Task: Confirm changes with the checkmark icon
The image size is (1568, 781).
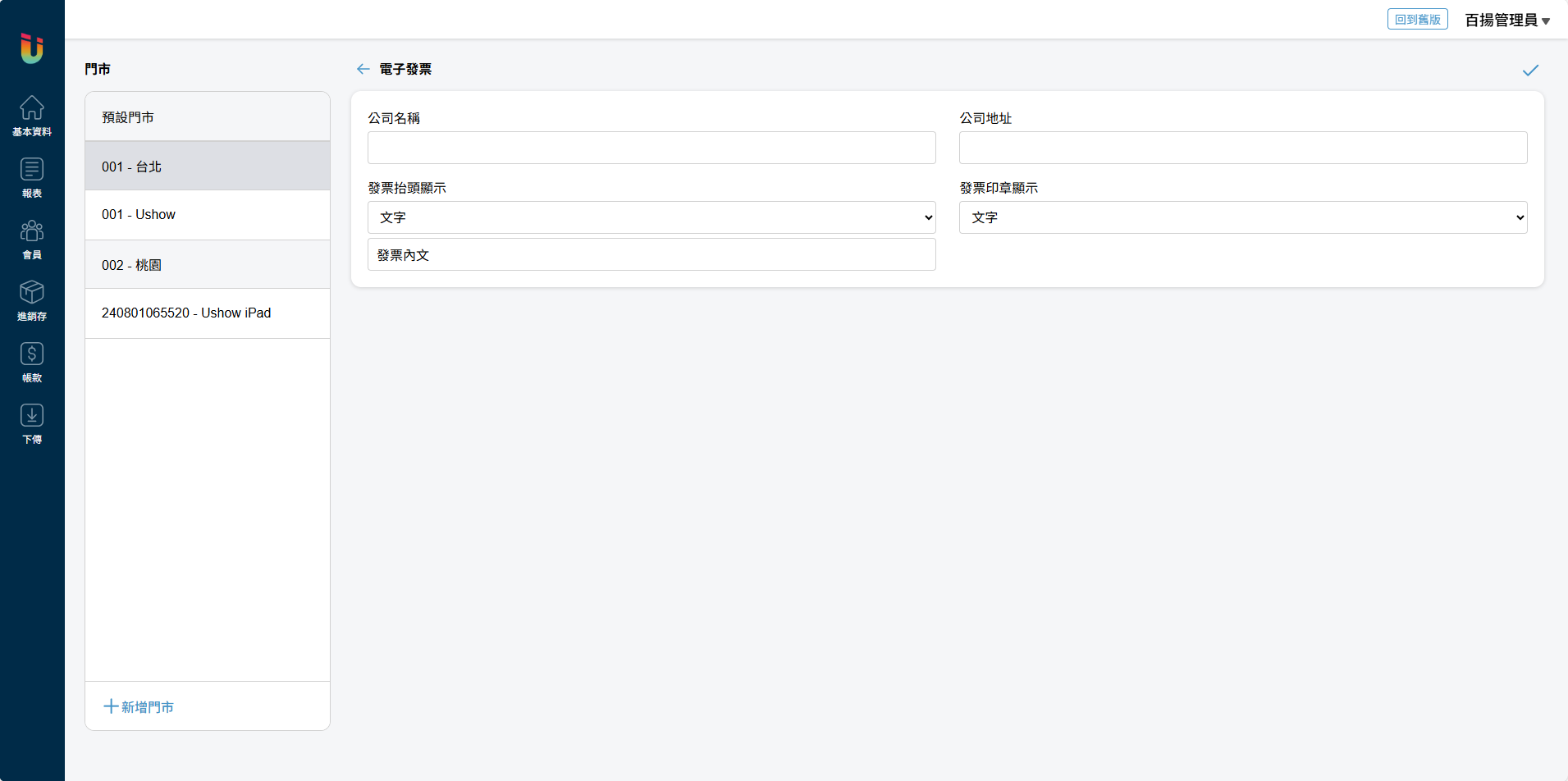Action: (1530, 71)
